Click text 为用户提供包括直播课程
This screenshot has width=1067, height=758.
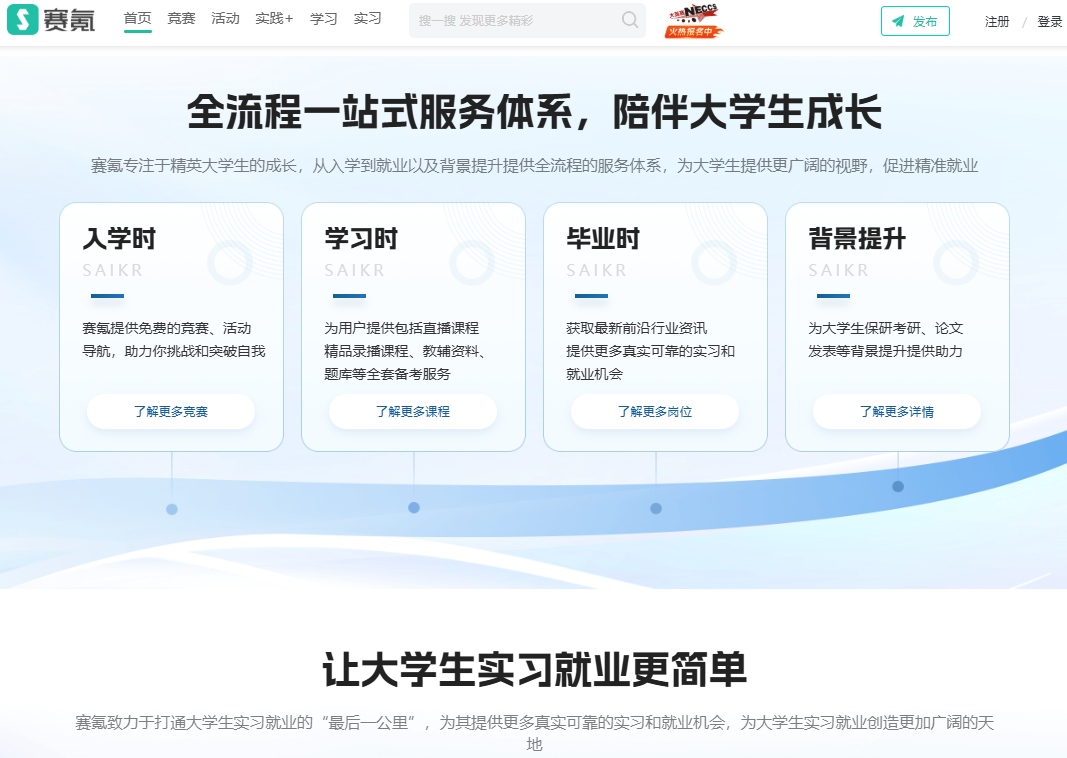[401, 328]
